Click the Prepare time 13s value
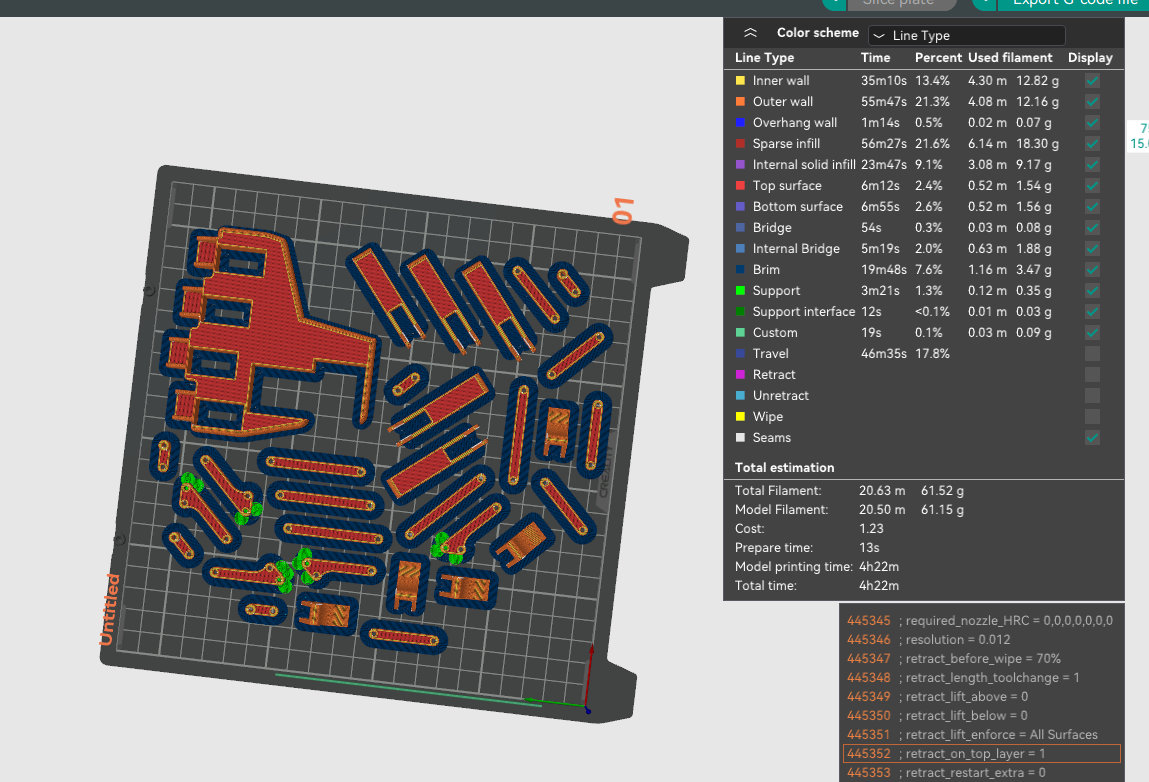Image resolution: width=1149 pixels, height=782 pixels. [x=869, y=548]
